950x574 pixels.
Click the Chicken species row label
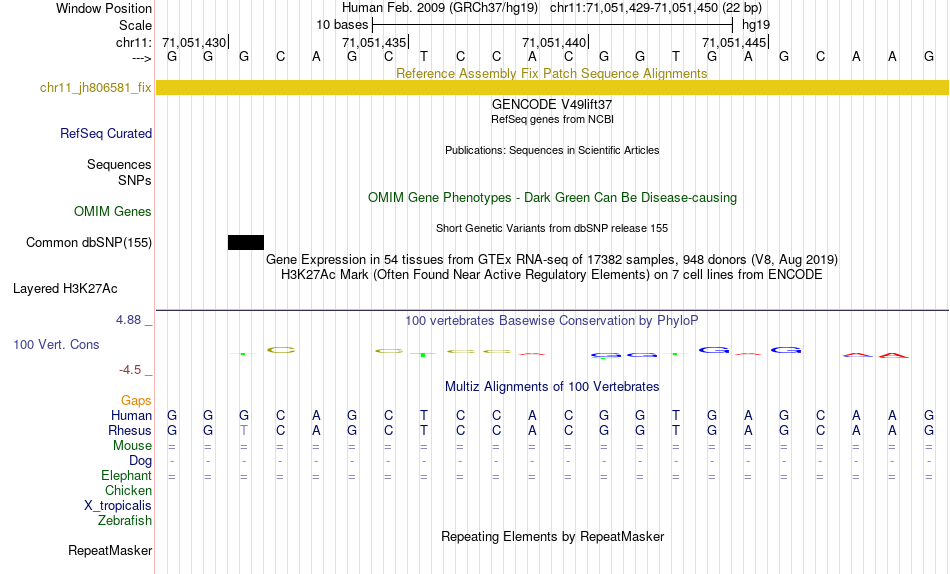click(128, 490)
